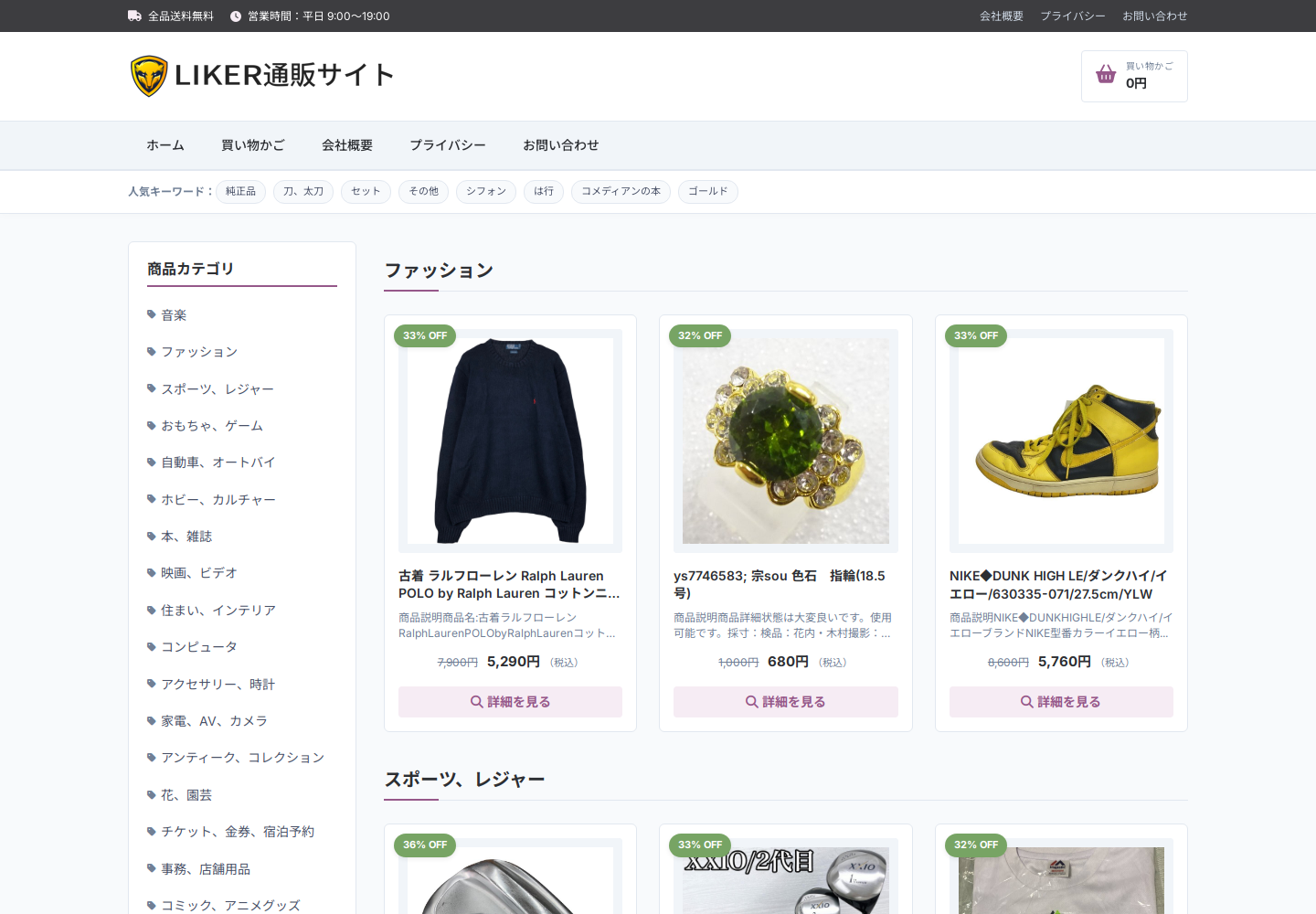Click the tag icon next to おもちゃ、ゲーム
The image size is (1316, 914).
coord(152,425)
